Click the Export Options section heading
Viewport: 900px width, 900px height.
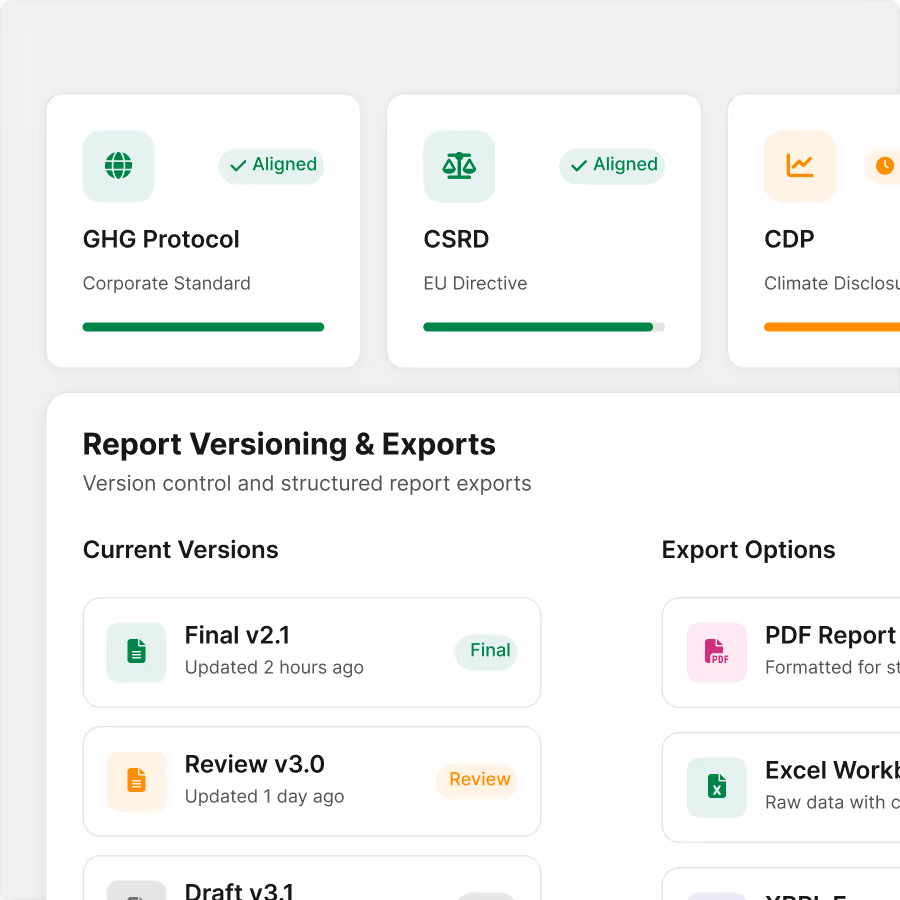(748, 550)
